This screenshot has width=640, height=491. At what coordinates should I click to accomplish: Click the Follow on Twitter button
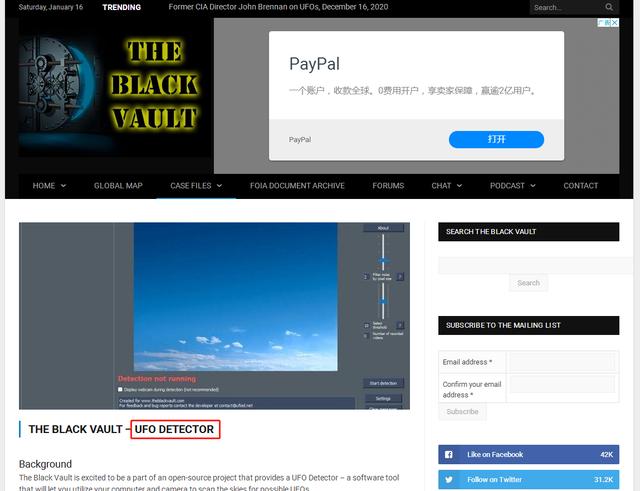[x=529, y=480]
